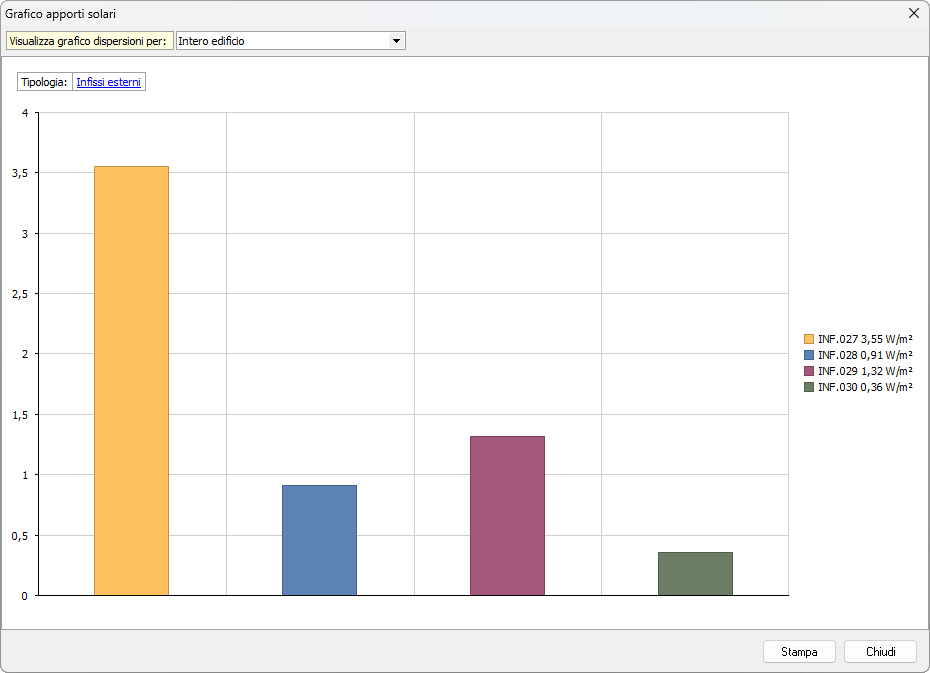The height and width of the screenshot is (673, 930).
Task: Click the purple INF.029 legend swatch
Action: [809, 371]
